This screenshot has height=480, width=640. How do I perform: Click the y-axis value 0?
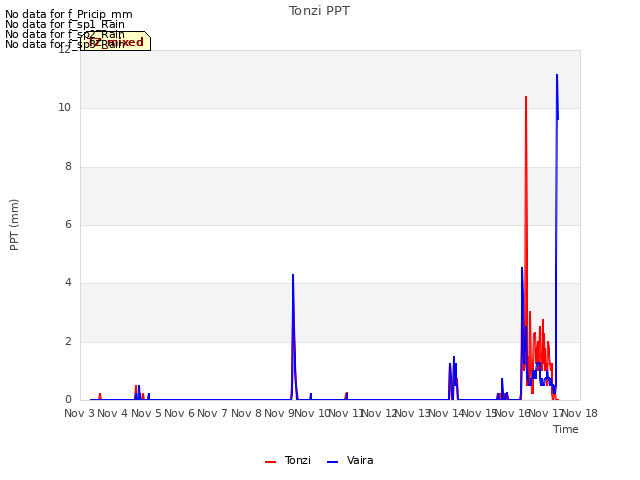(68, 400)
